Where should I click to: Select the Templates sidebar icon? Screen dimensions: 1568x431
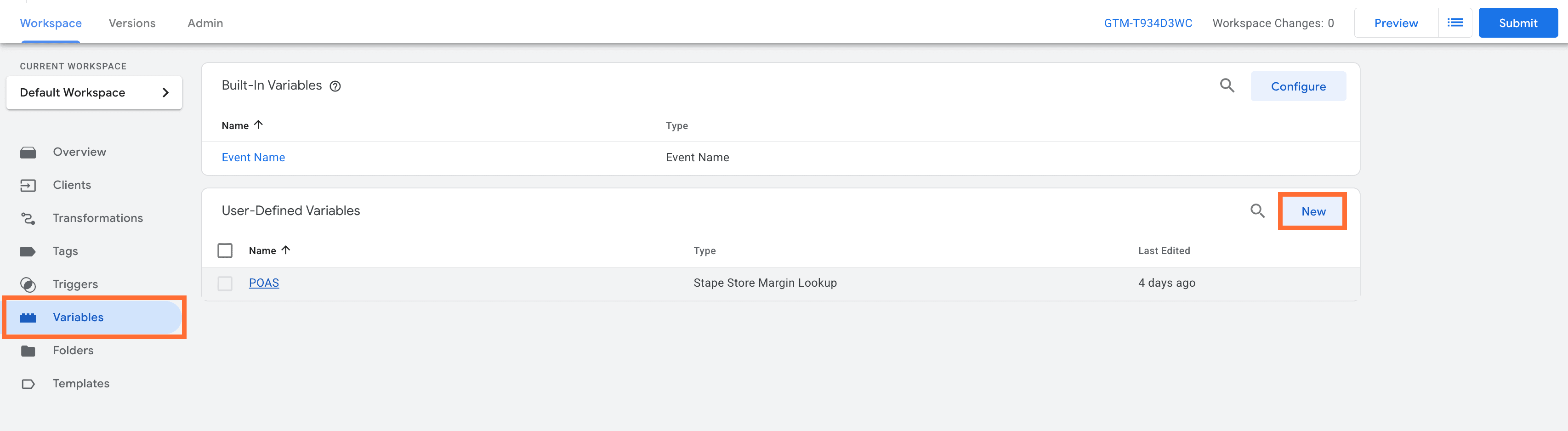pyautogui.click(x=28, y=384)
